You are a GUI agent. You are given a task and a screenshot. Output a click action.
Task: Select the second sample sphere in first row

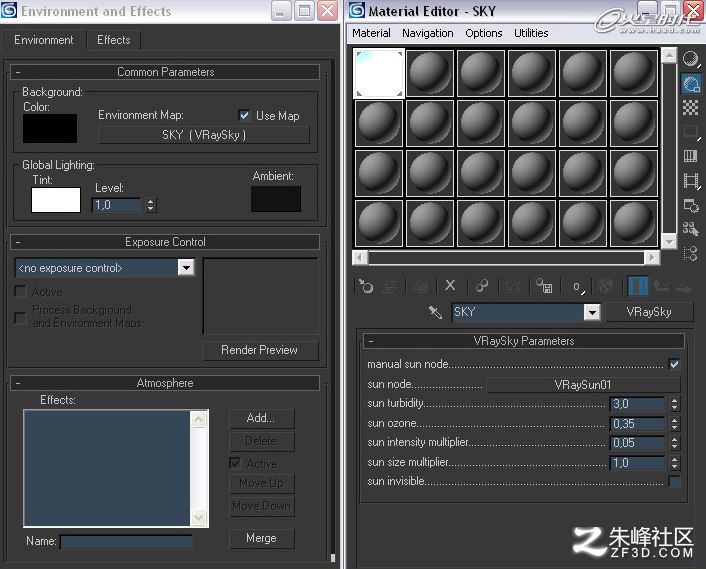(430, 73)
